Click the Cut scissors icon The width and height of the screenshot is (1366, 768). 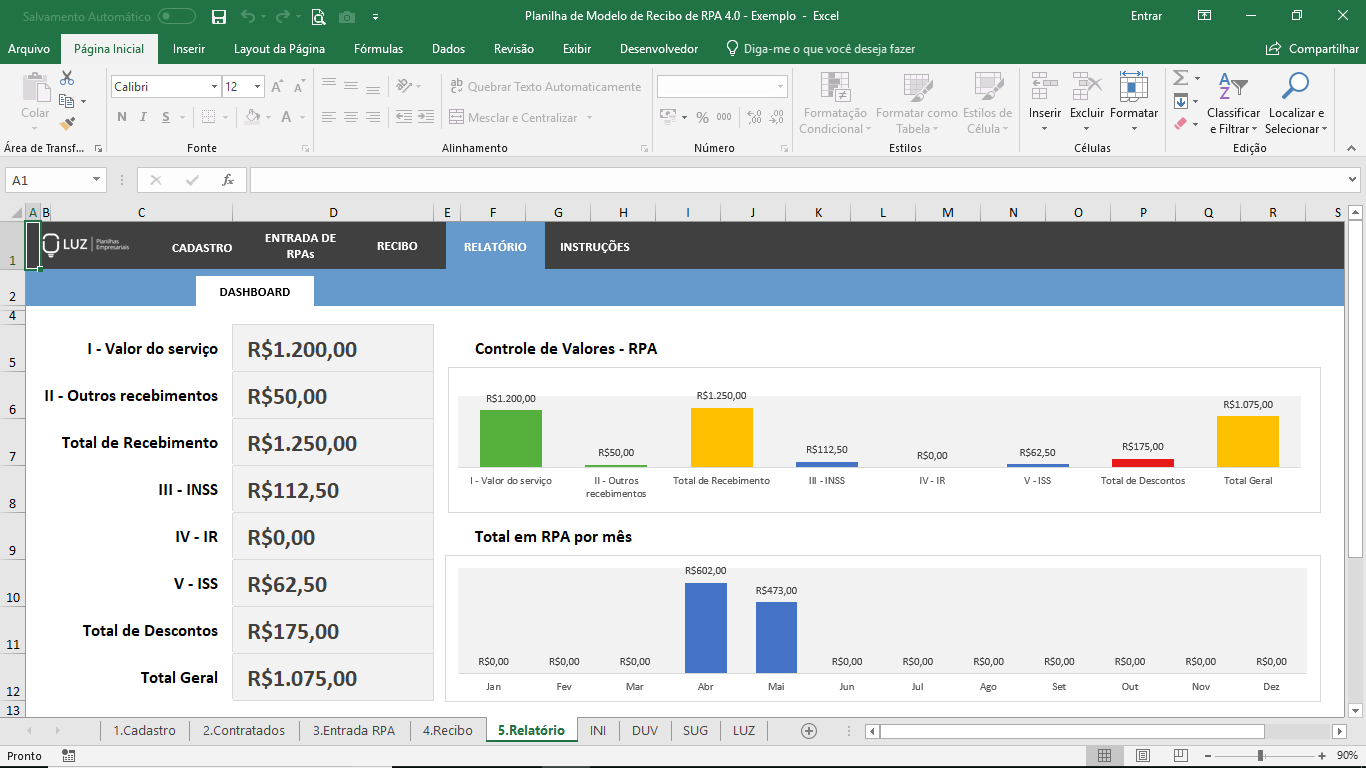67,78
